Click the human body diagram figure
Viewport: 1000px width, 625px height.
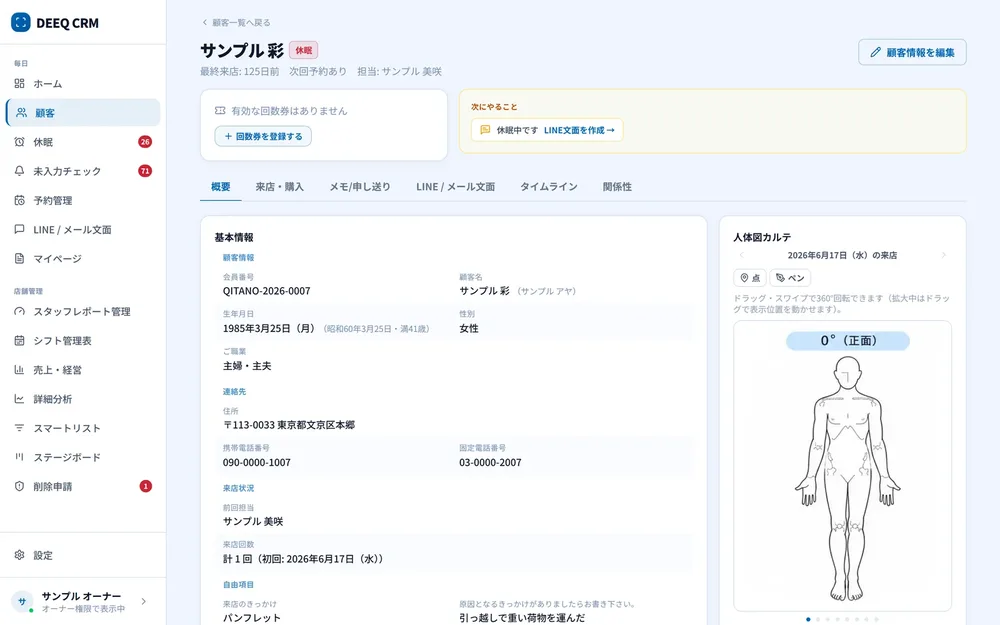[x=848, y=478]
